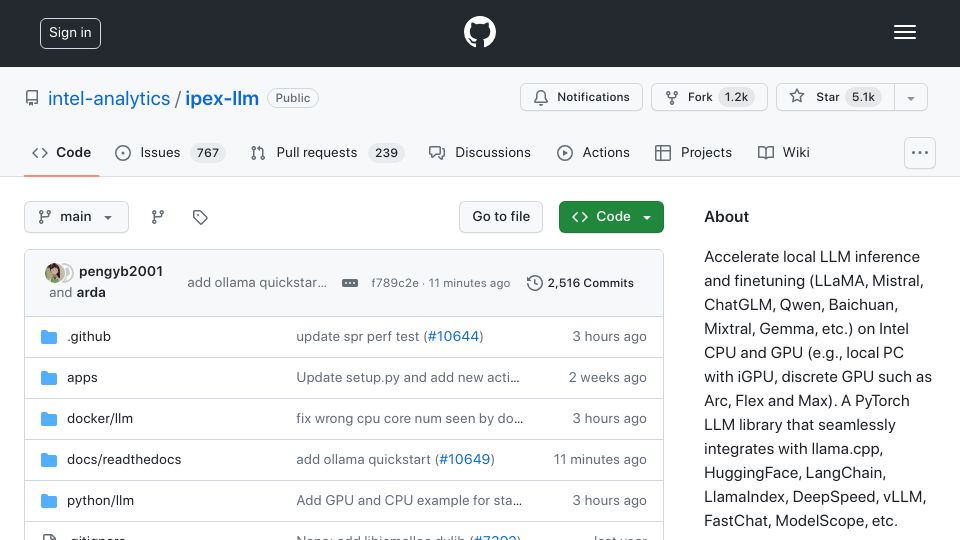This screenshot has height=540, width=960.
Task: Open pull request #10649 link
Action: point(465,459)
